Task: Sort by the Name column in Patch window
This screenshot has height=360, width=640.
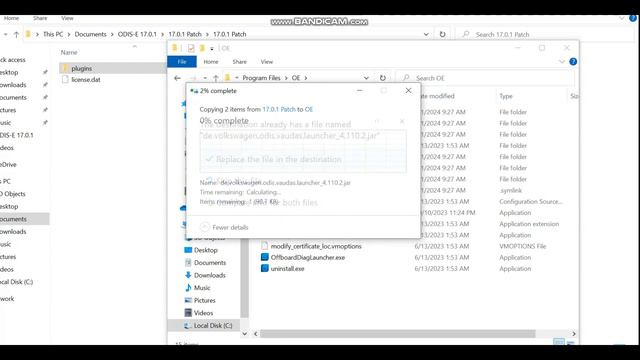Action: [x=69, y=52]
